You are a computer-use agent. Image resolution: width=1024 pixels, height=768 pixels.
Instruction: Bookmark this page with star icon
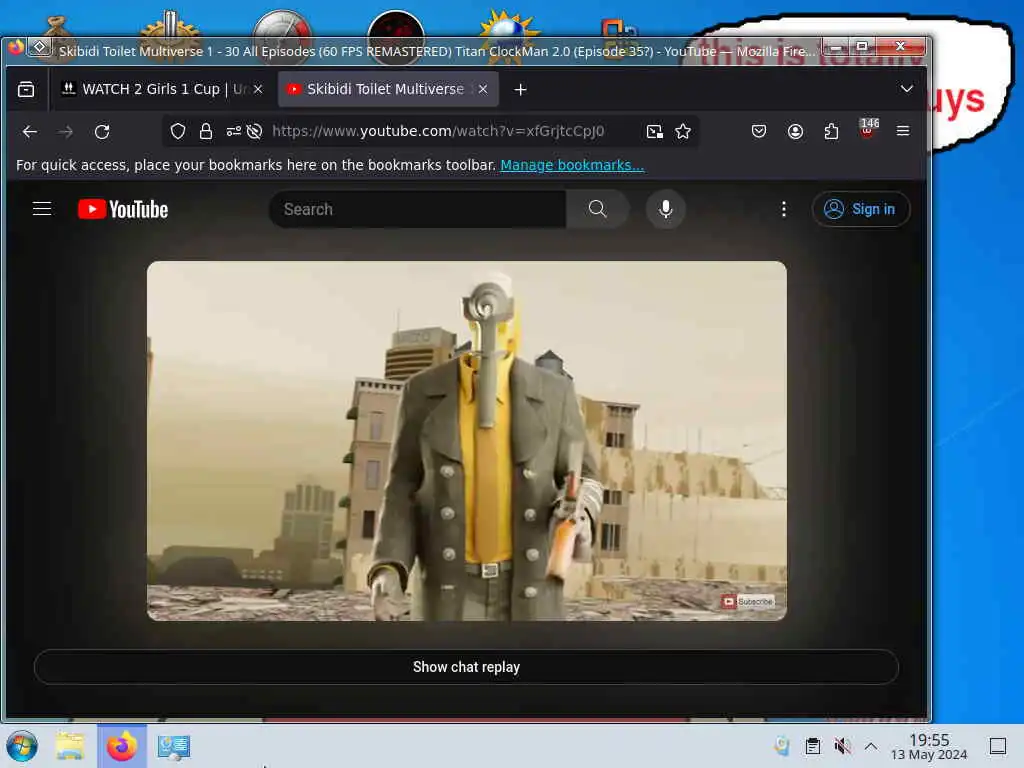point(683,131)
